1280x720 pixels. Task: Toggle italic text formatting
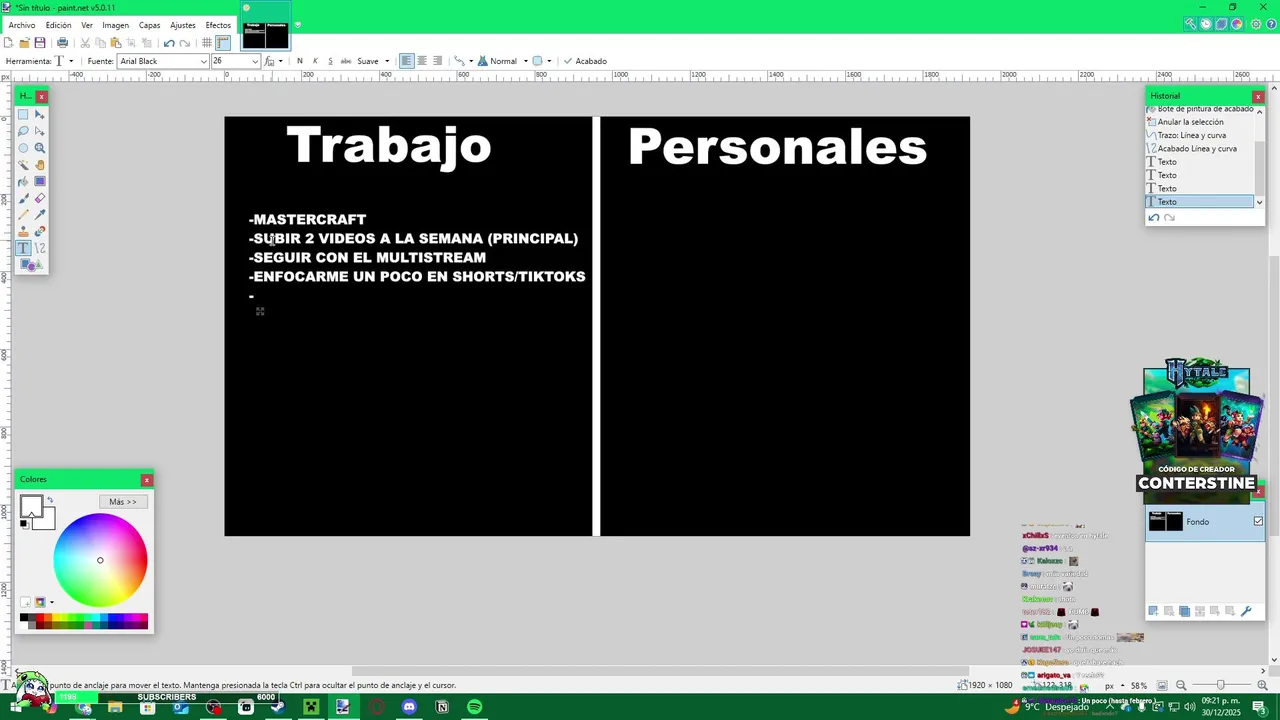click(x=315, y=61)
